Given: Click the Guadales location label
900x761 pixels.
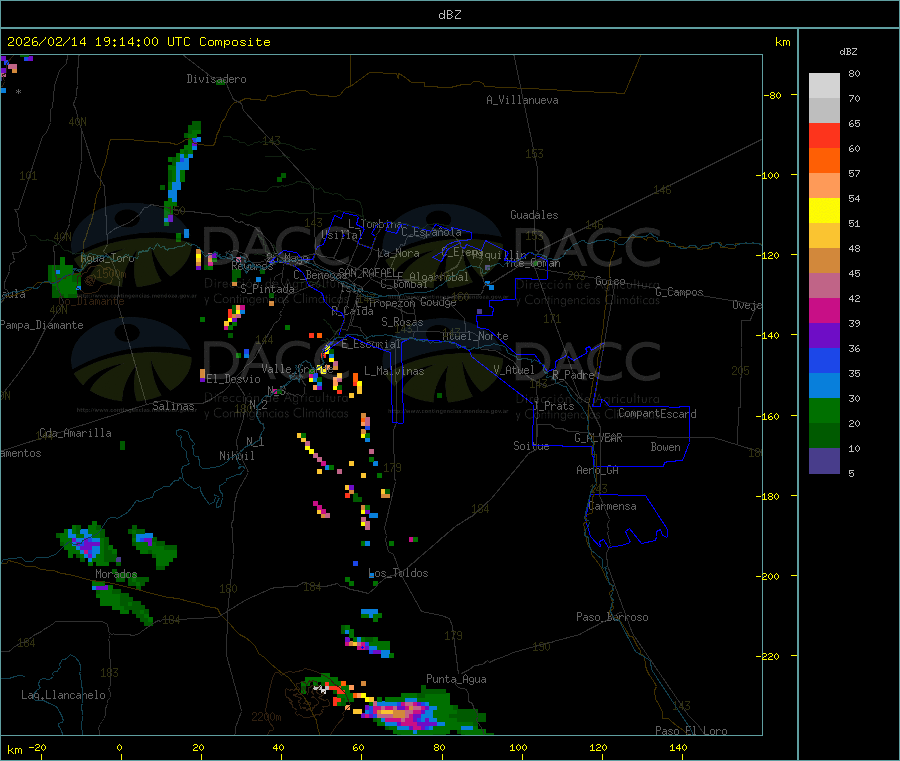Looking at the screenshot, I should coord(534,215).
